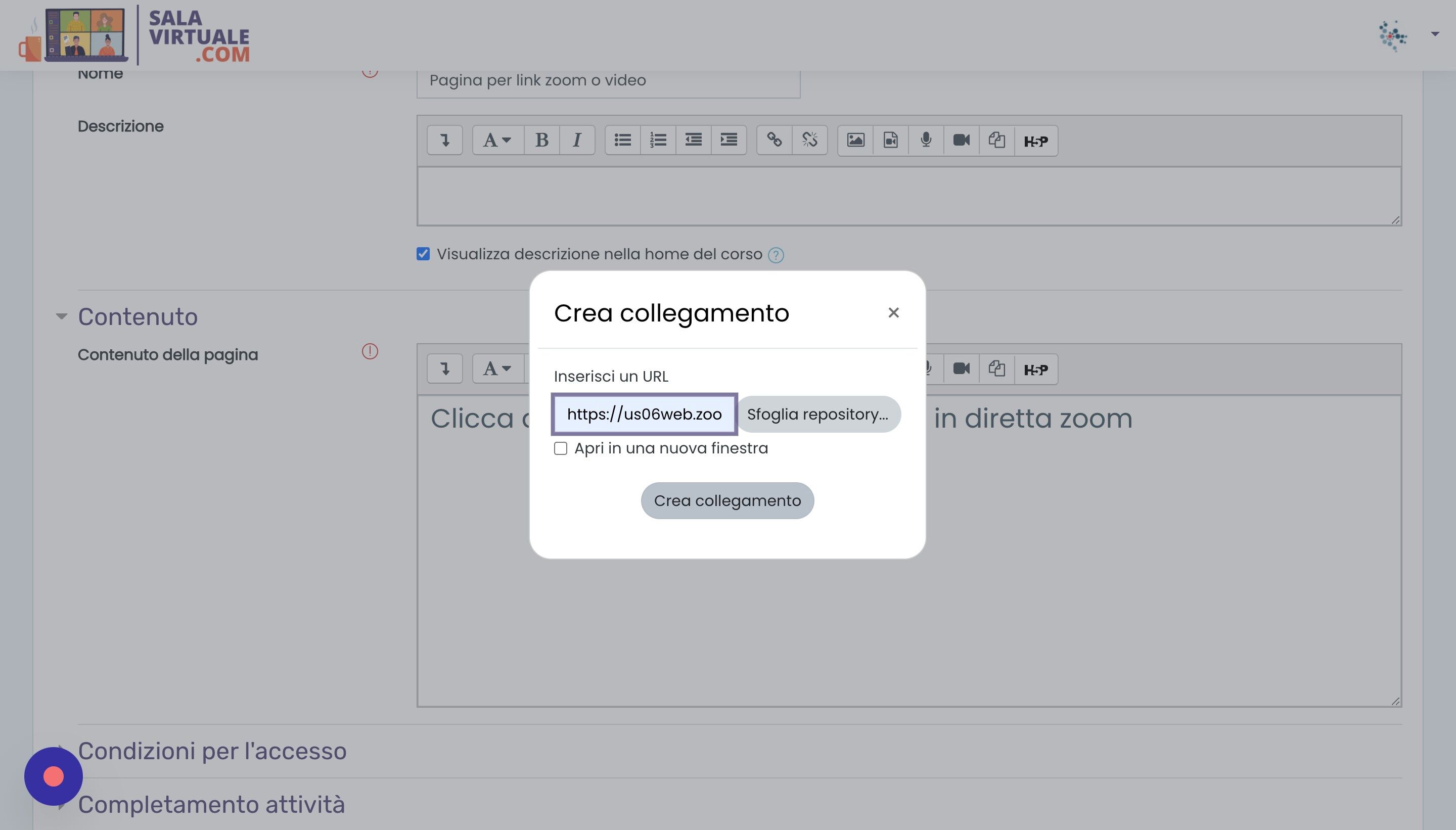Image resolution: width=1456 pixels, height=830 pixels.
Task: Insert image in Descrizione editor
Action: coord(855,140)
